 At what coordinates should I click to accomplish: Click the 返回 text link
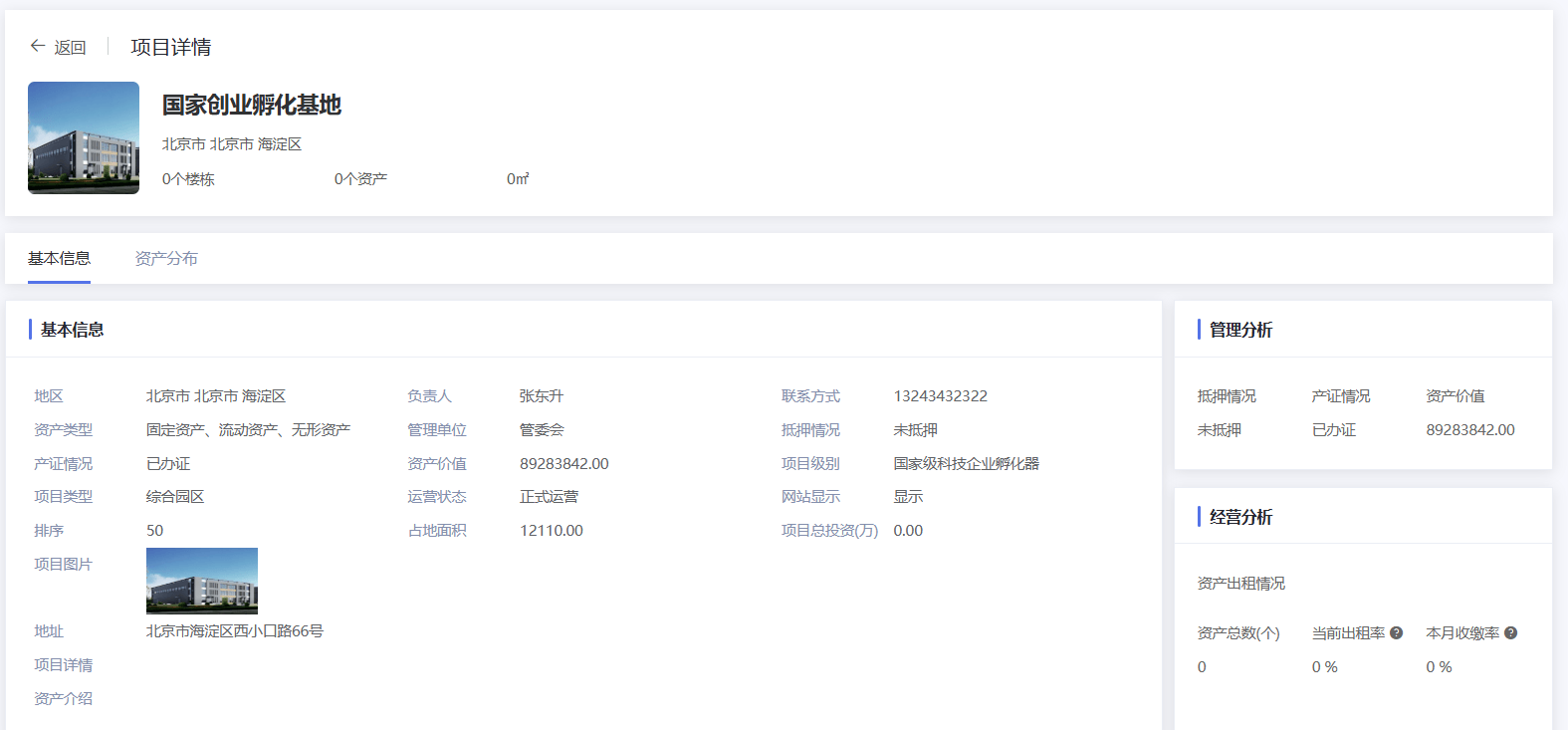tap(70, 48)
